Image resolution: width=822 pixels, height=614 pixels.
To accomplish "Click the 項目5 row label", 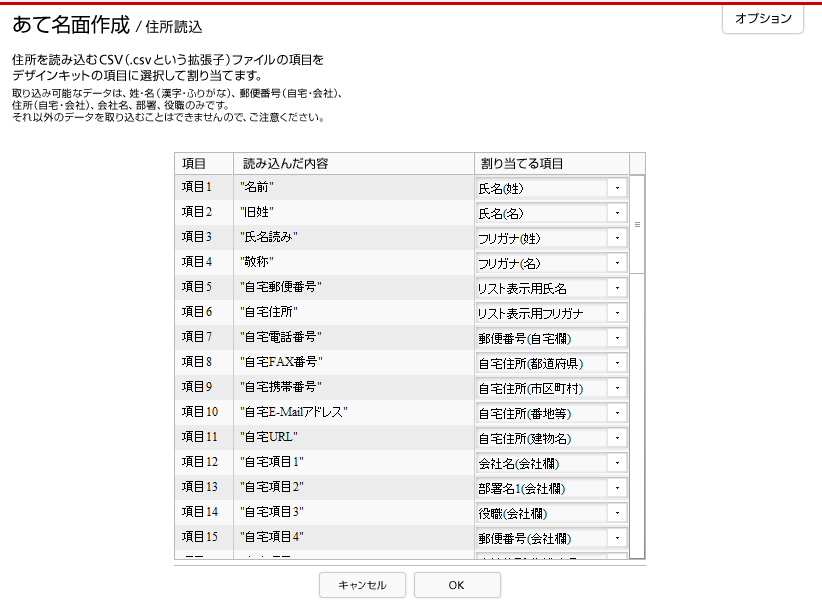I will [x=197, y=287].
